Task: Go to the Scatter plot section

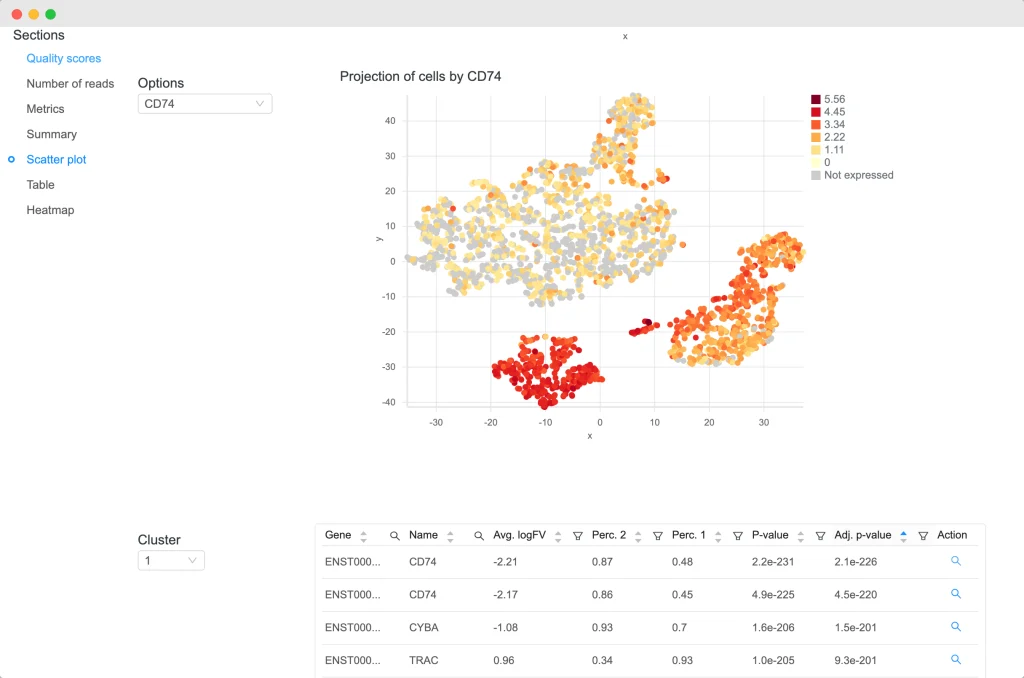Action: [x=56, y=160]
